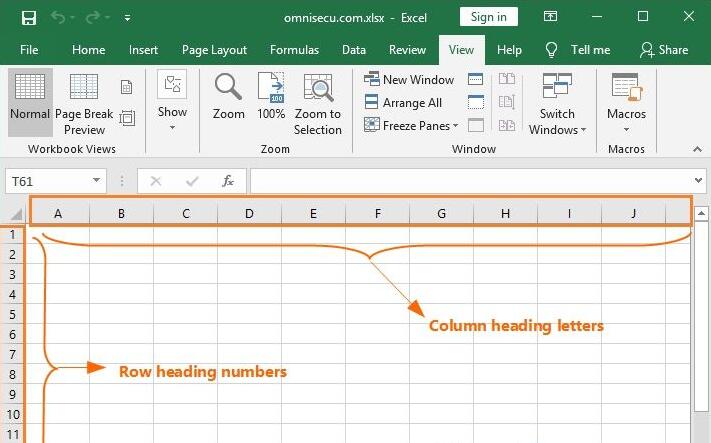The image size is (711, 443).
Task: Click New Window
Action: point(409,79)
